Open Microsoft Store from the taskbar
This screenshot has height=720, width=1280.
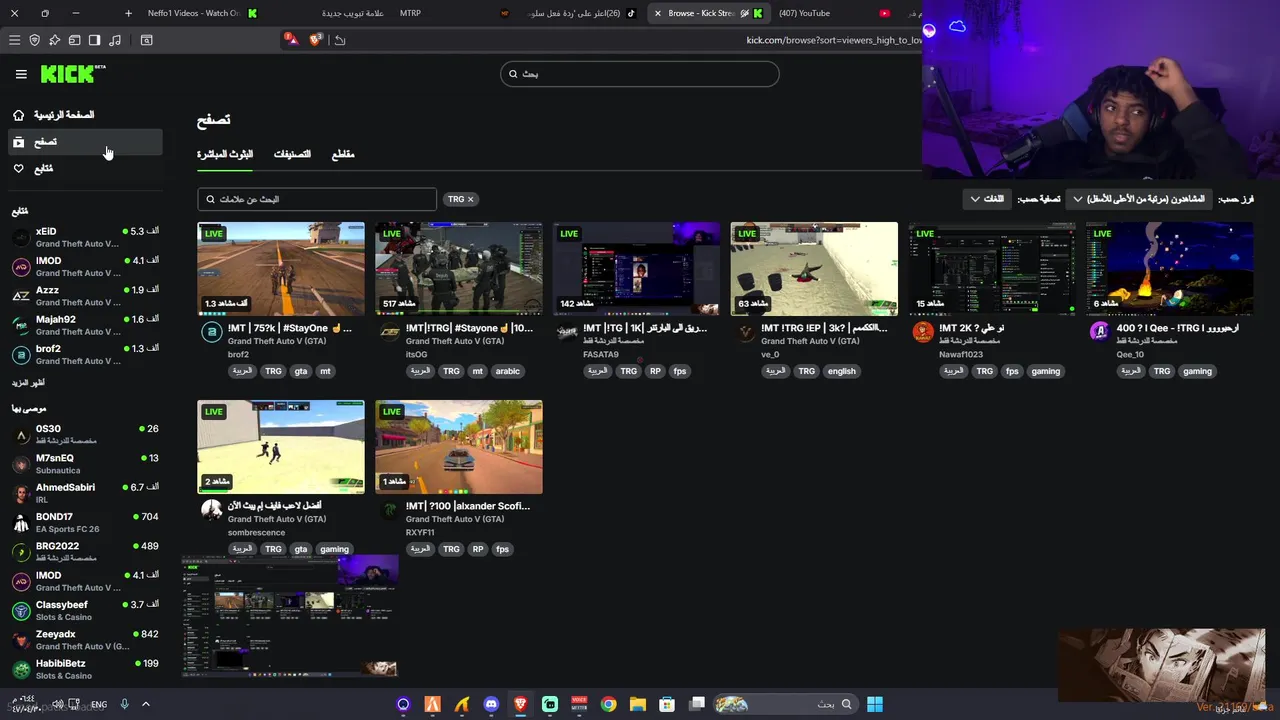pyautogui.click(x=667, y=704)
